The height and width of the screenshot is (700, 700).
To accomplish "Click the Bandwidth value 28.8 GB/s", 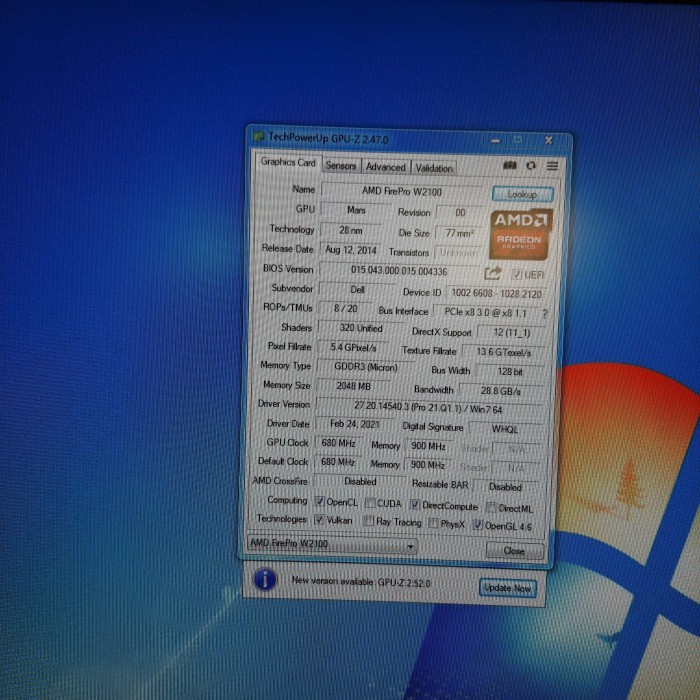I will coord(501,391).
